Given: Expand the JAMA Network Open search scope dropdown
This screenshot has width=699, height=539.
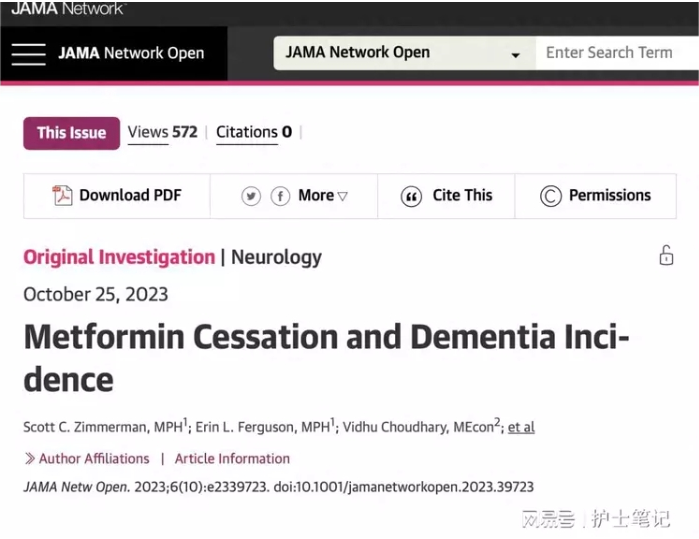Looking at the screenshot, I should (x=404, y=53).
